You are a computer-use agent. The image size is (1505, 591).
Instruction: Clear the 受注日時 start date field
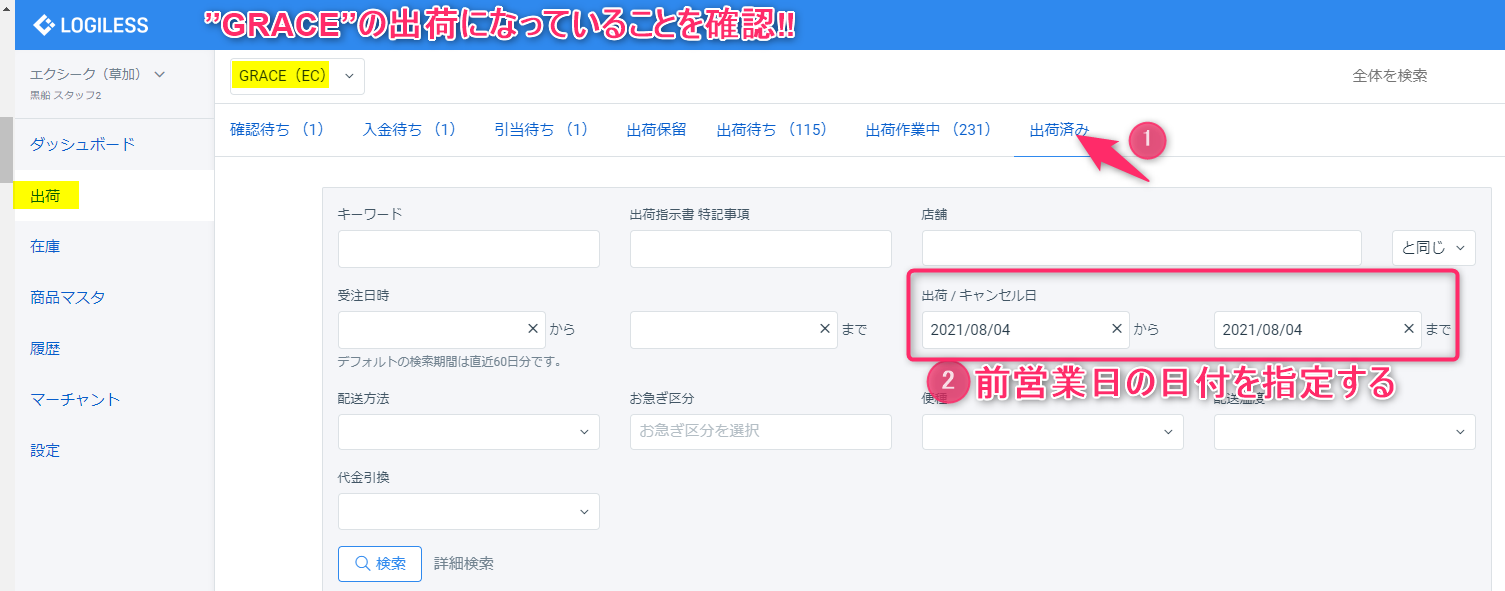pyautogui.click(x=532, y=328)
